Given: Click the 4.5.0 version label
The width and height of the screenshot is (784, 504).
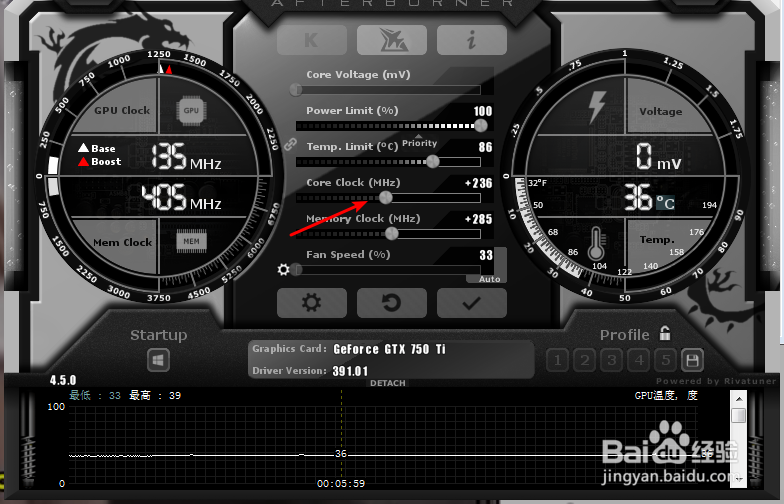Looking at the screenshot, I should [x=63, y=380].
